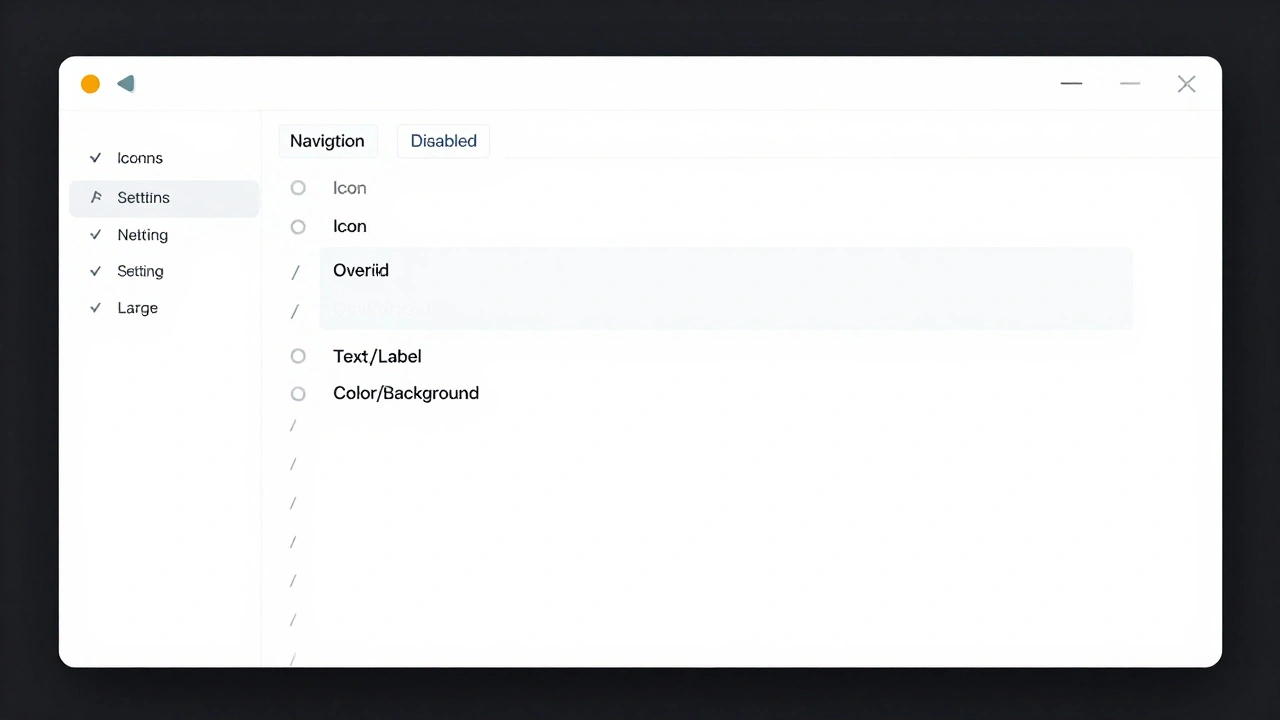Select the Settins entry in the sidebar

click(143, 197)
